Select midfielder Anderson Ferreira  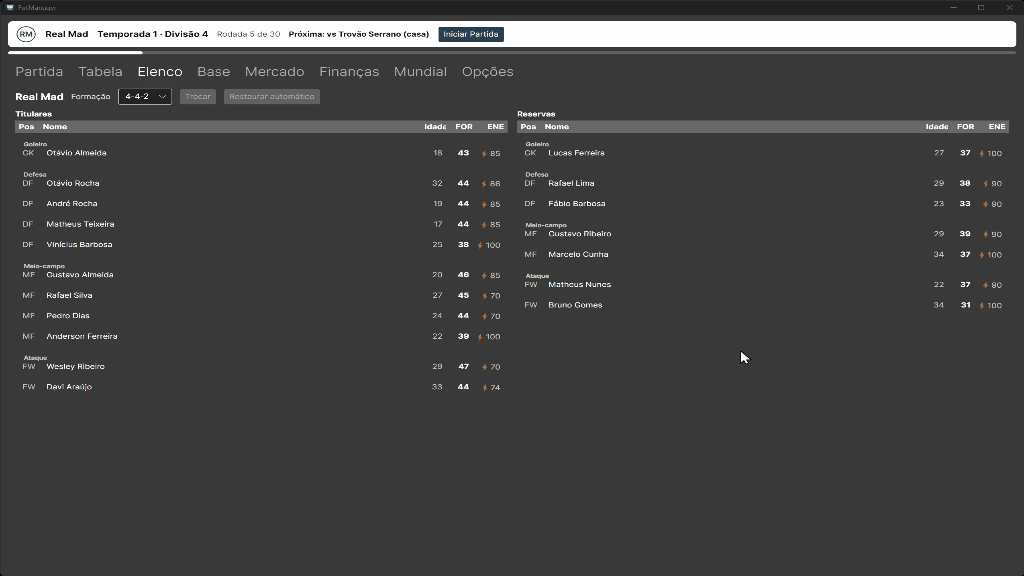(261, 336)
